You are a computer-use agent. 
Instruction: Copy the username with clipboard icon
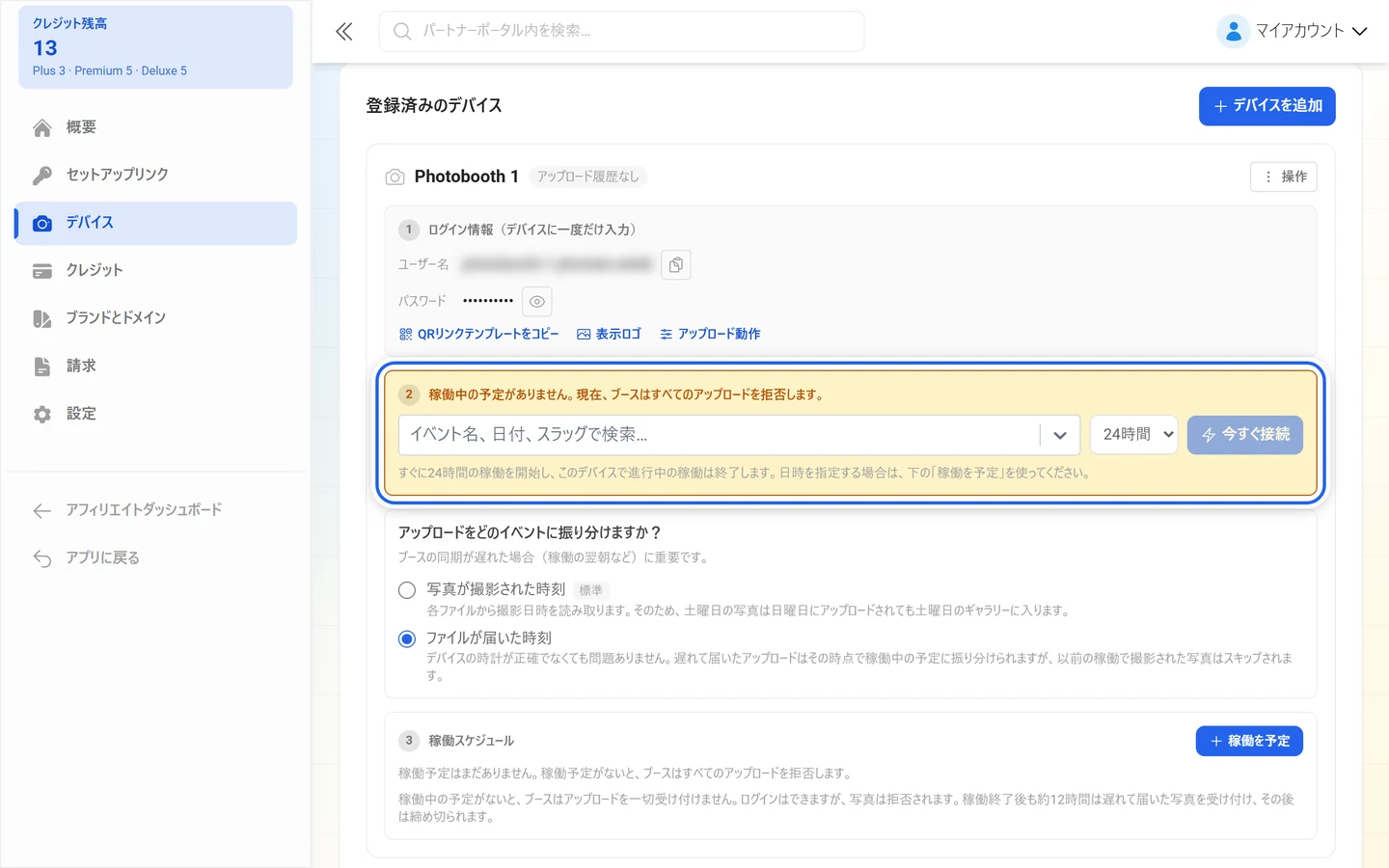(676, 265)
